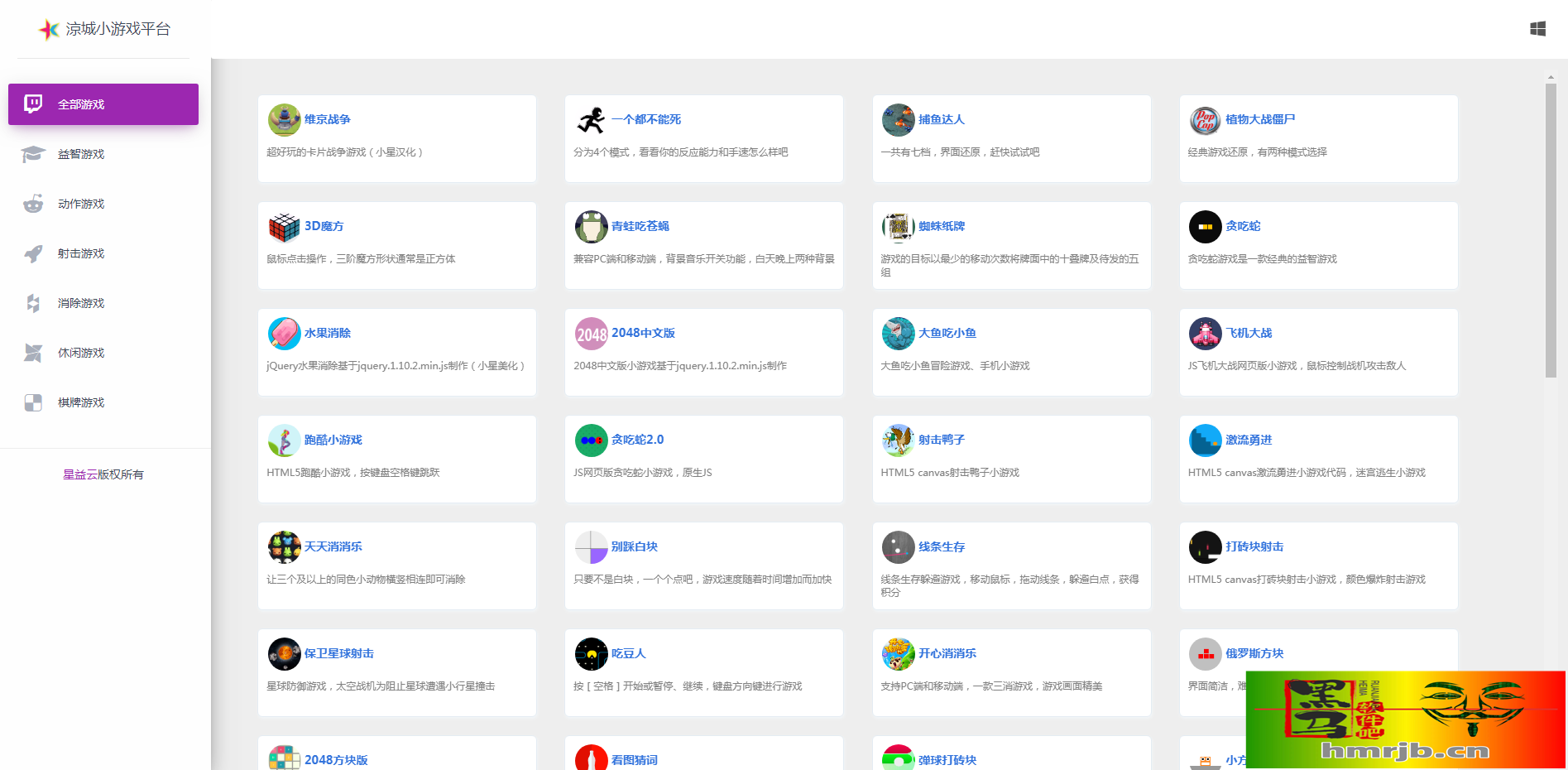The width and height of the screenshot is (1568, 770).
Task: Click the 水果消除 popsicle icon
Action: click(284, 334)
